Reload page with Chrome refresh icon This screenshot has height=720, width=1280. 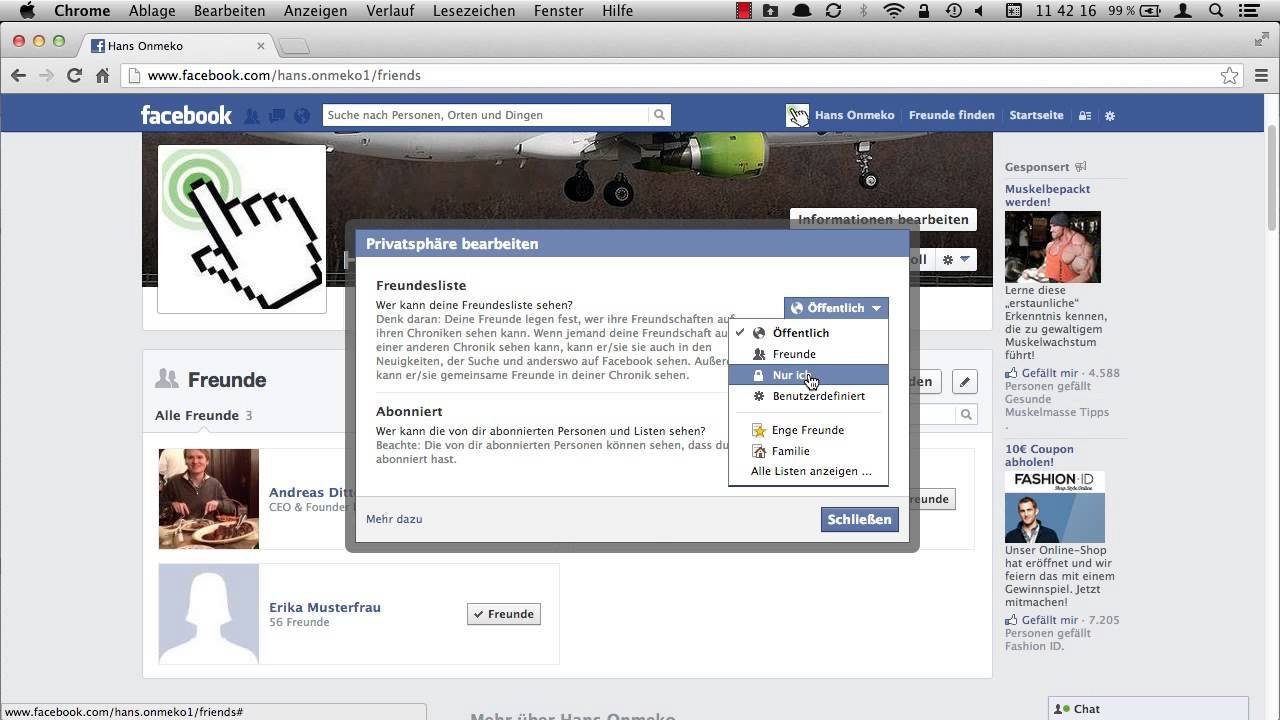point(74,75)
